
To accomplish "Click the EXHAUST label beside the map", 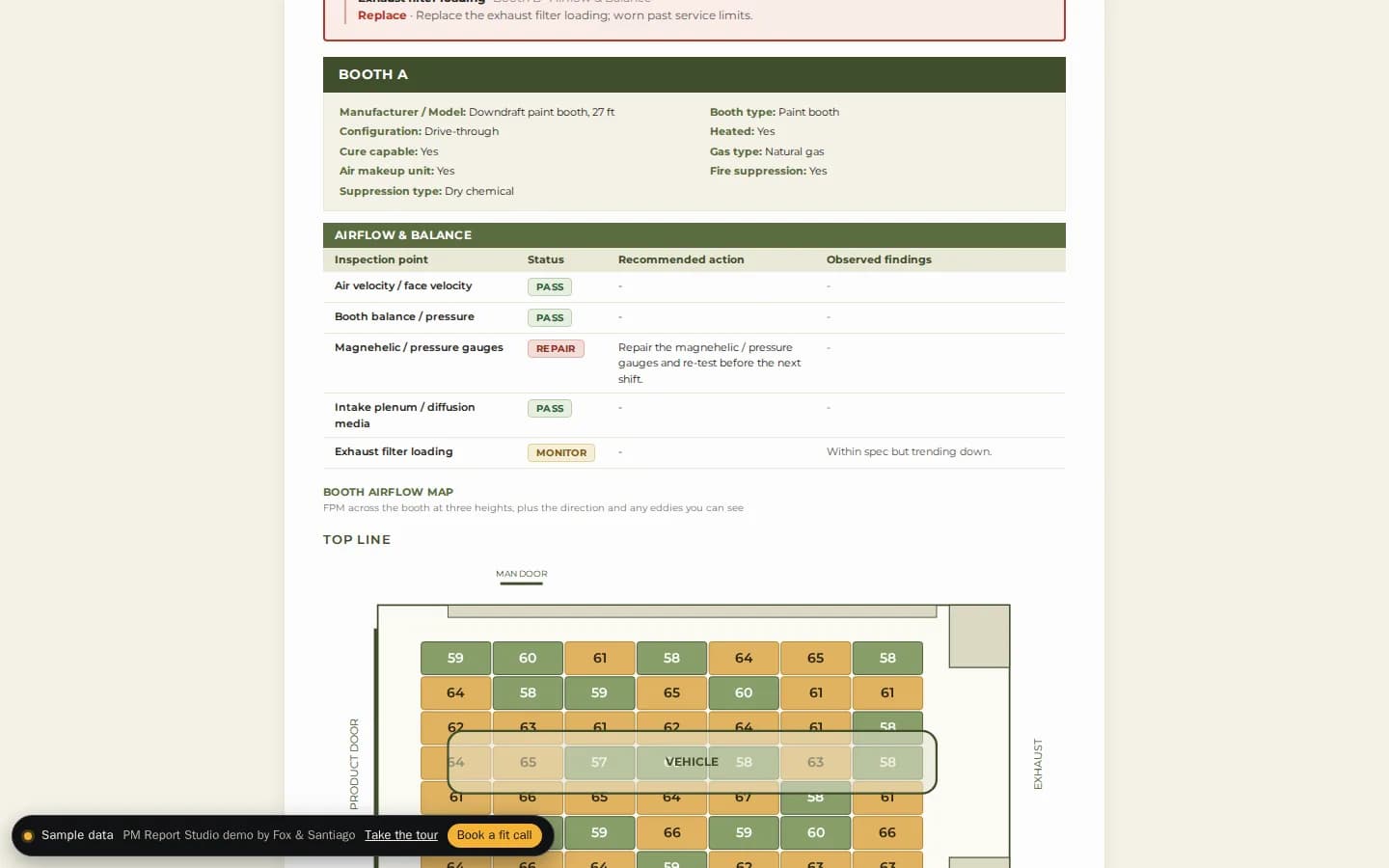I will pos(1038,765).
